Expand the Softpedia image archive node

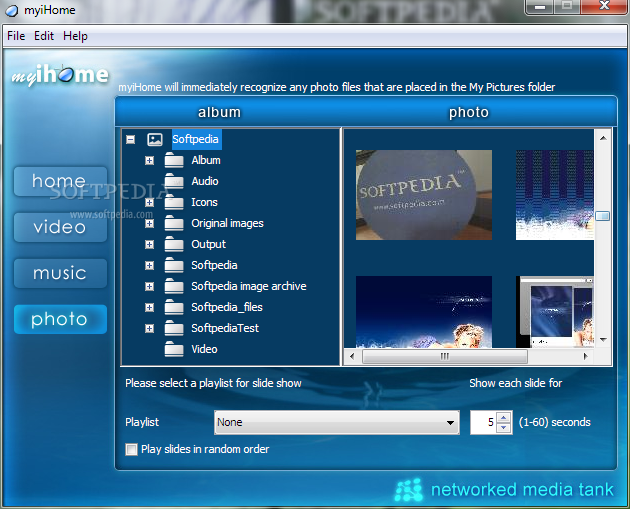point(149,286)
